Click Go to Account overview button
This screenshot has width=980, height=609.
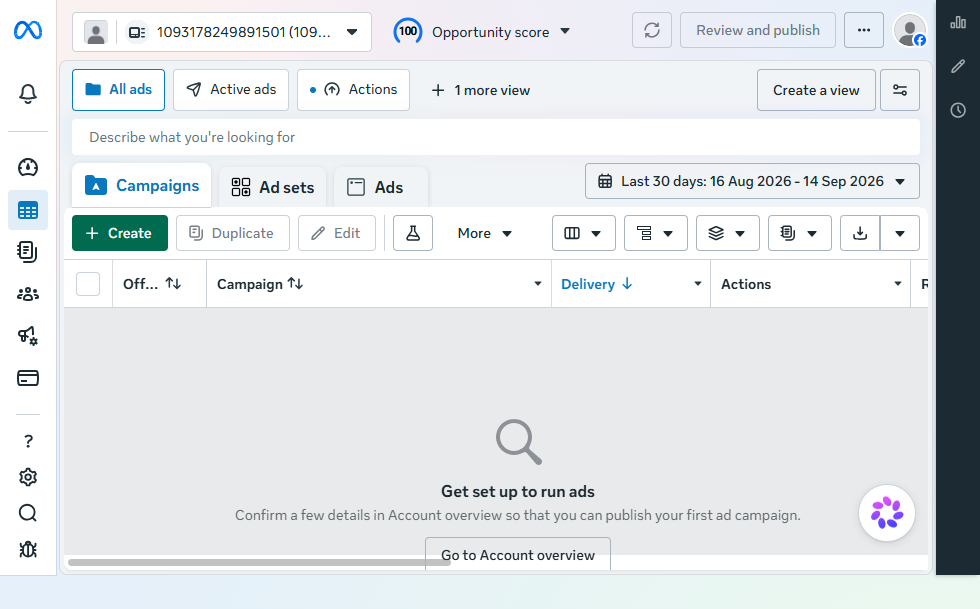[x=518, y=554]
